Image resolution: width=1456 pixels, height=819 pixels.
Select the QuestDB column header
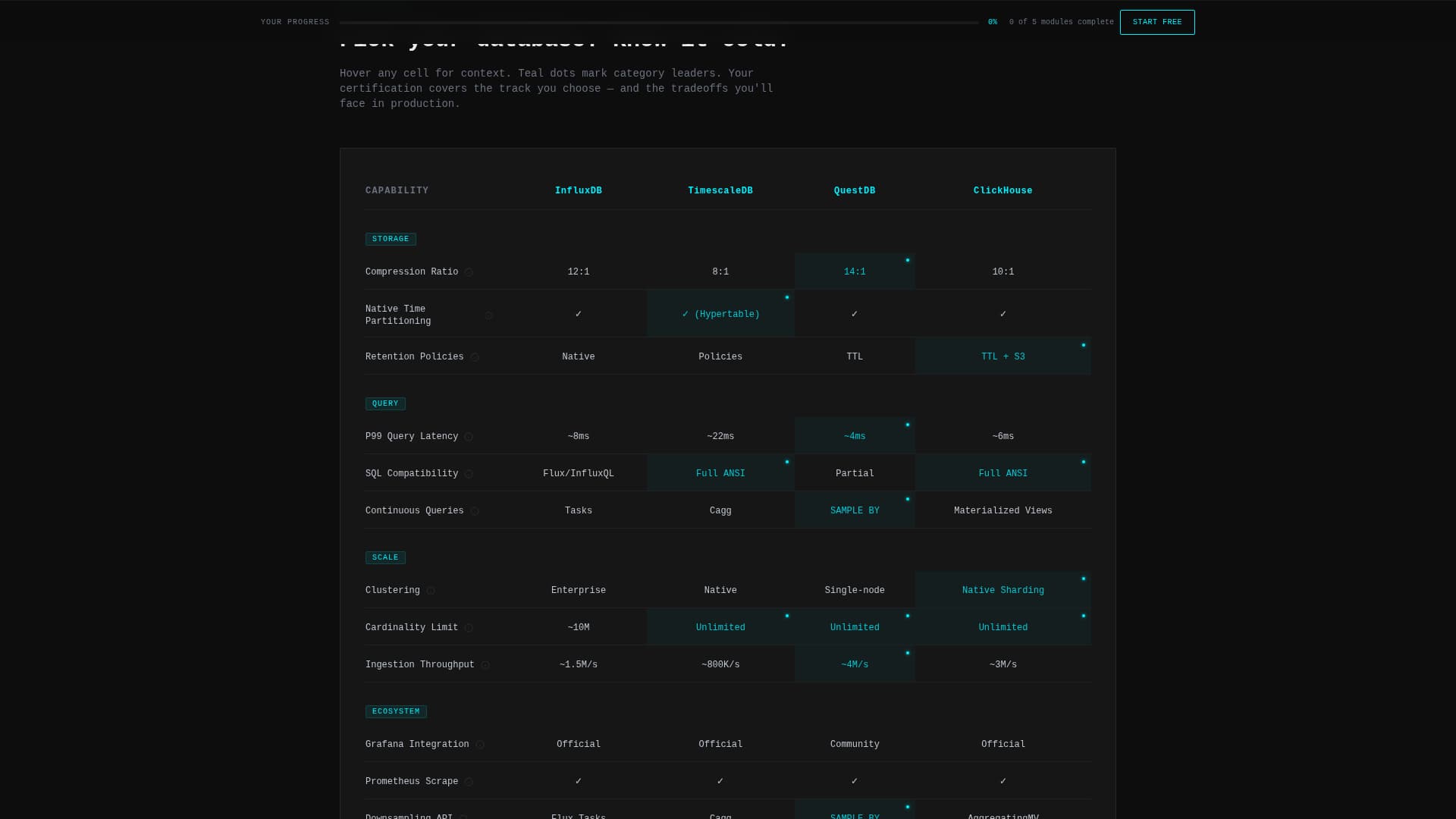[855, 190]
